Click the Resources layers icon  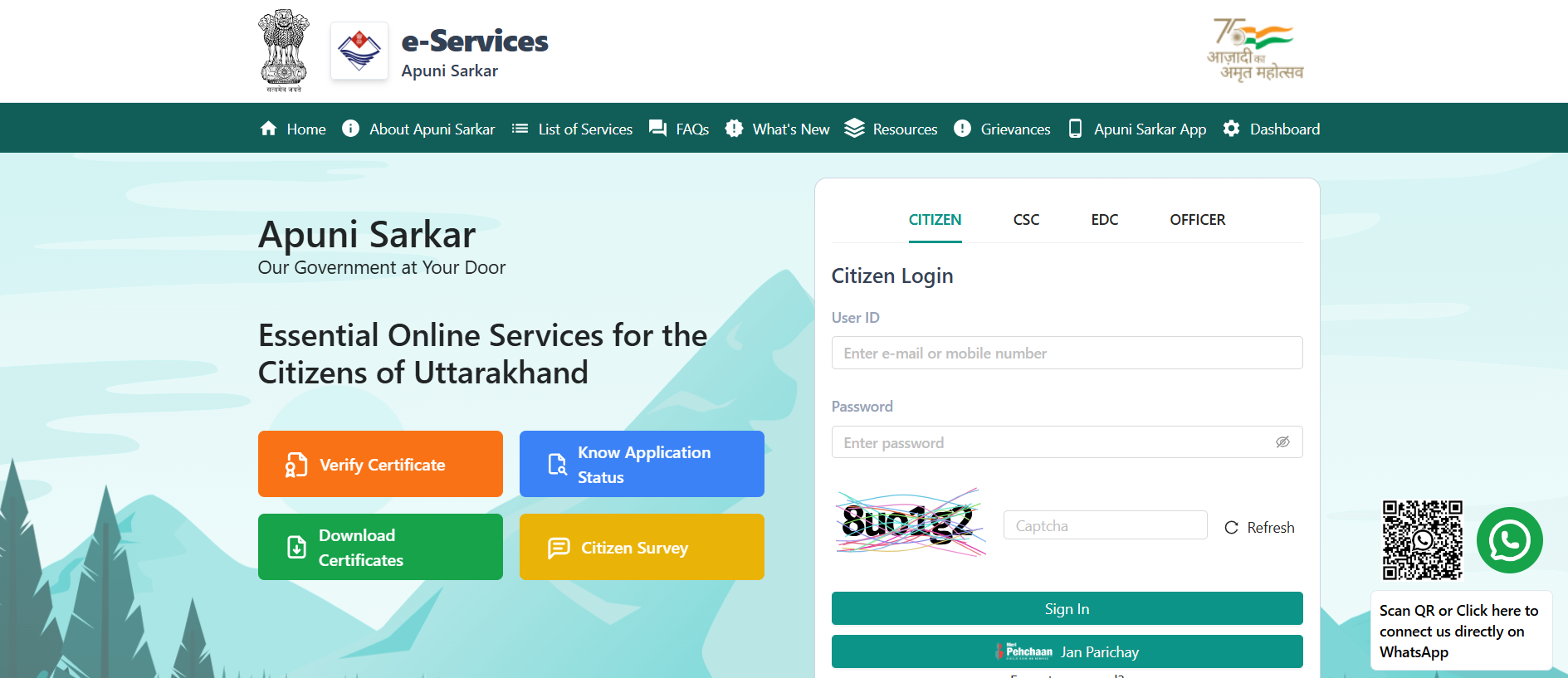tap(854, 129)
